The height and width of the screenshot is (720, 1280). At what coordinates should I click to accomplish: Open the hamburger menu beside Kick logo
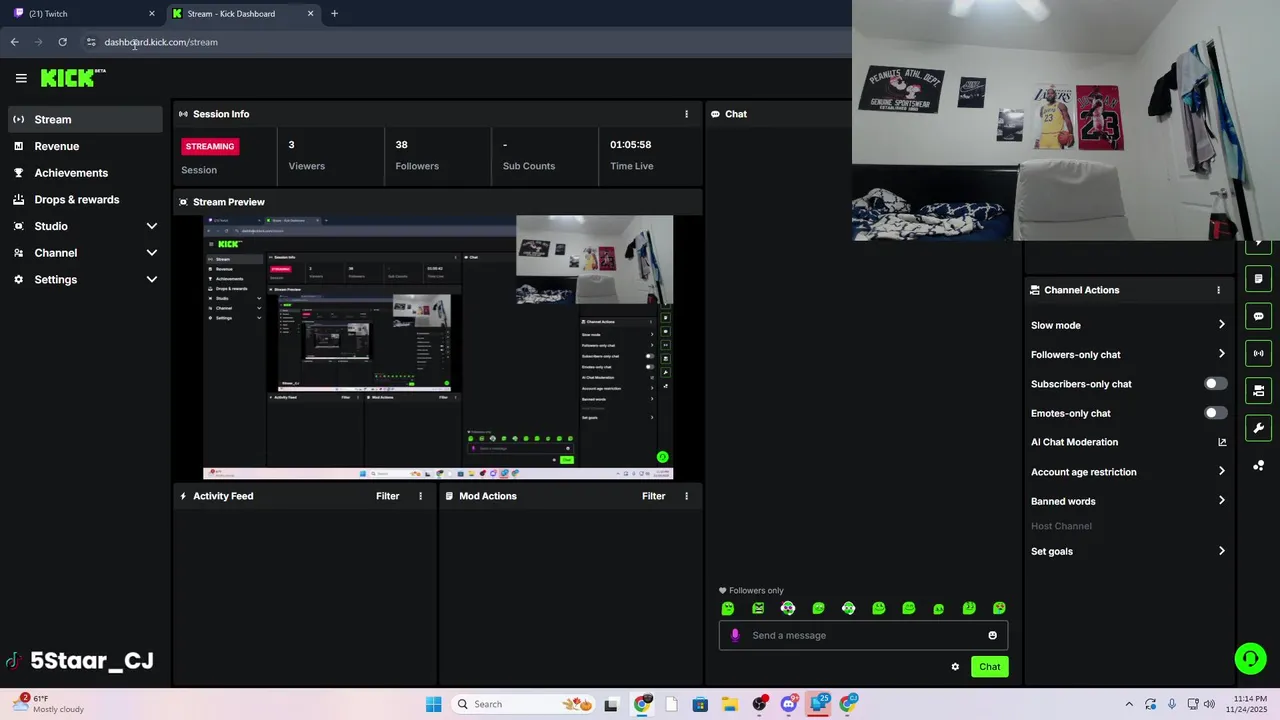coord(21,78)
